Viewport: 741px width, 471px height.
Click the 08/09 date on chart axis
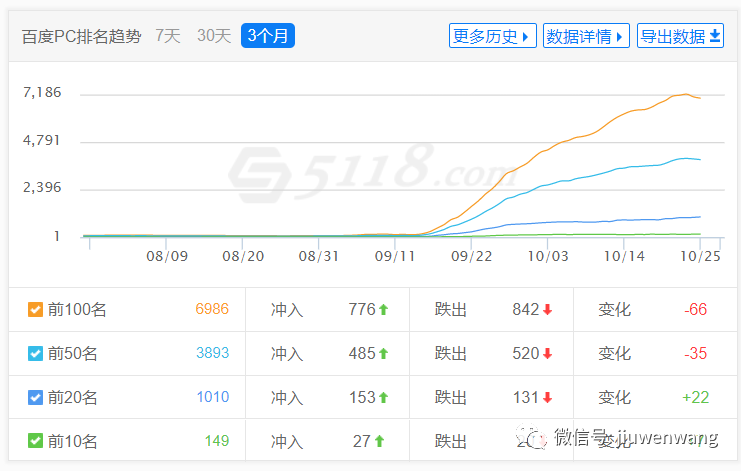[x=167, y=257]
